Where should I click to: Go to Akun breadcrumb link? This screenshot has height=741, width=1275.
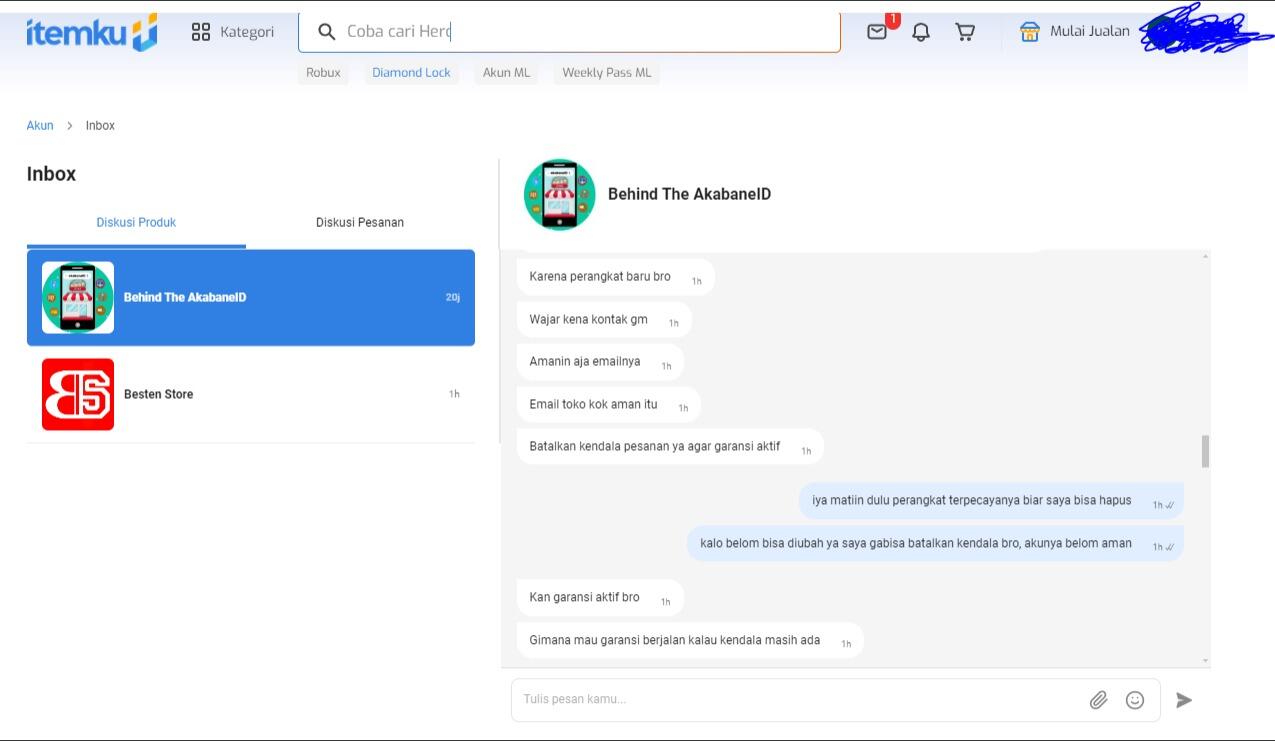click(x=40, y=126)
